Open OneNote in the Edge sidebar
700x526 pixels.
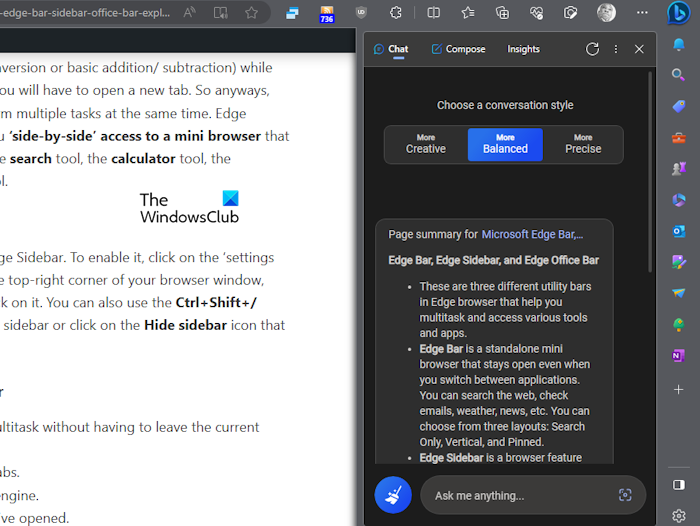point(679,356)
